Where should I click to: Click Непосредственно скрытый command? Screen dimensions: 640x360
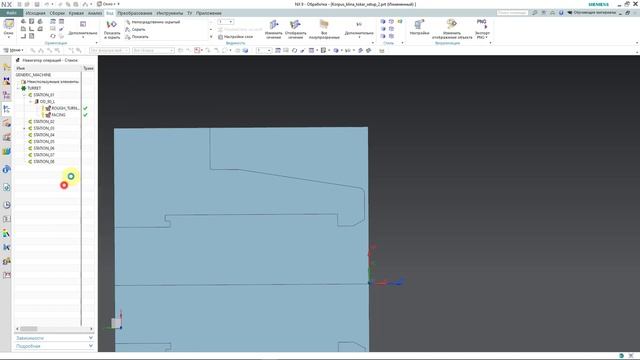(153, 22)
